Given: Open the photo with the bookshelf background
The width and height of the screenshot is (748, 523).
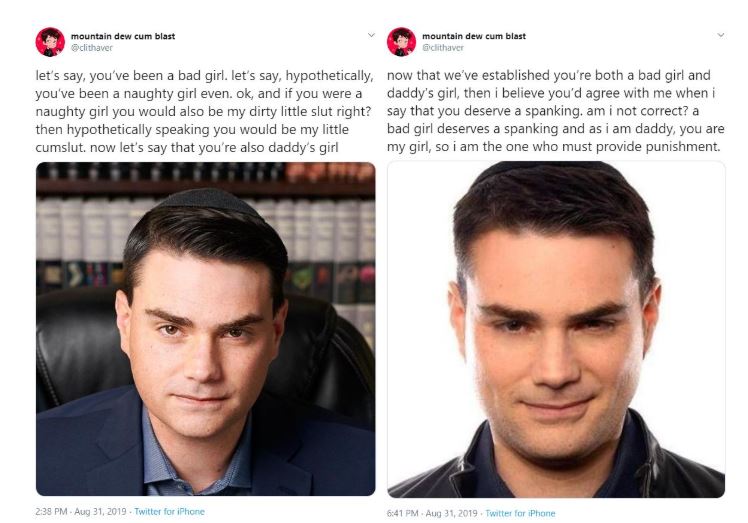Looking at the screenshot, I should pyautogui.click(x=206, y=329).
